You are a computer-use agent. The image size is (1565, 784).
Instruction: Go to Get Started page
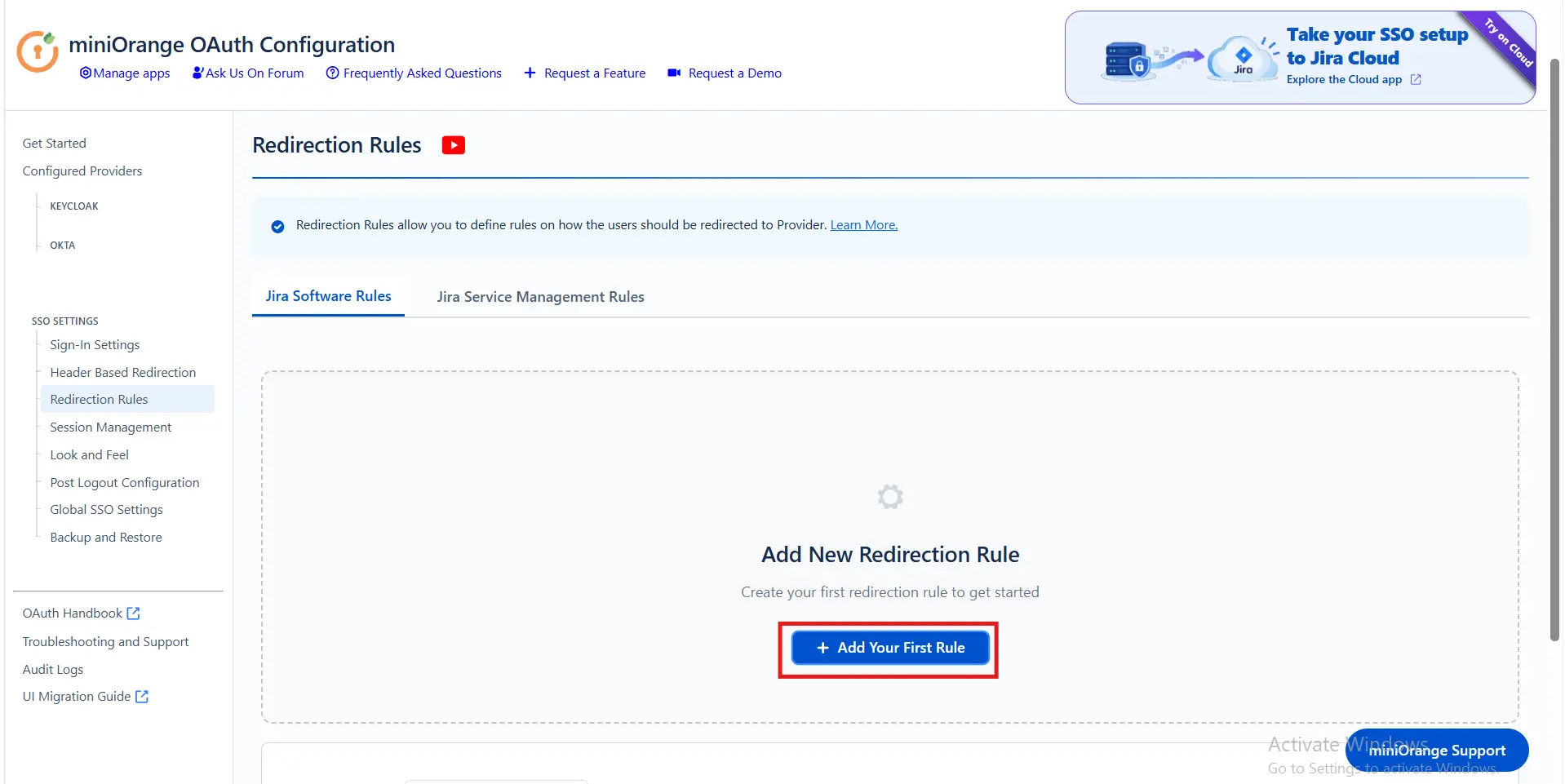[x=55, y=144]
